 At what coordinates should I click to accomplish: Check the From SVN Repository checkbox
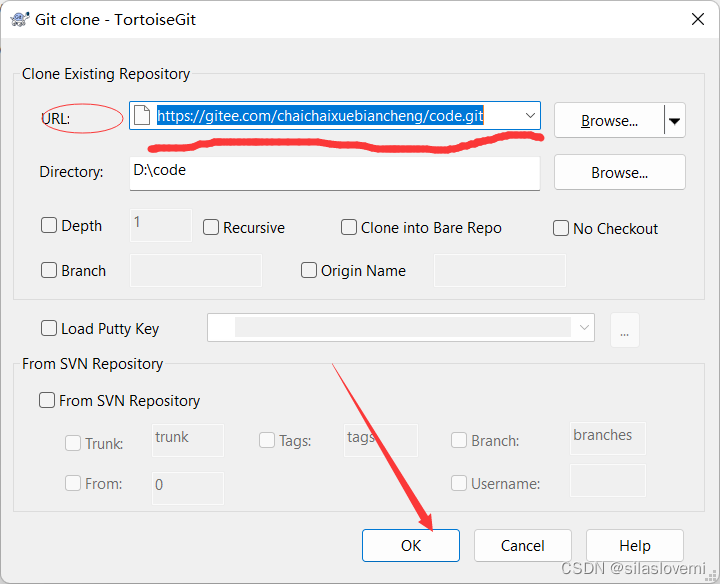[x=47, y=400]
